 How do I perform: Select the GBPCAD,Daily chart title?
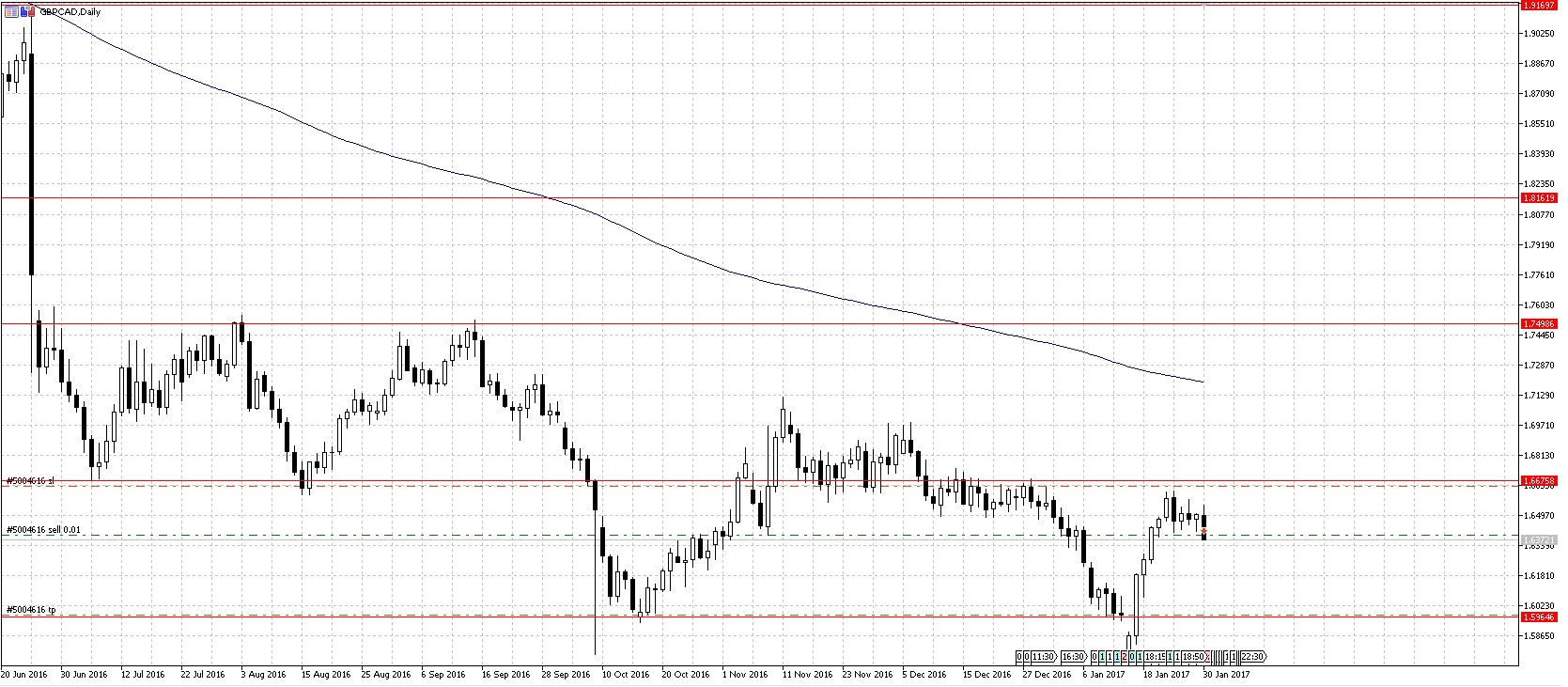(x=70, y=12)
